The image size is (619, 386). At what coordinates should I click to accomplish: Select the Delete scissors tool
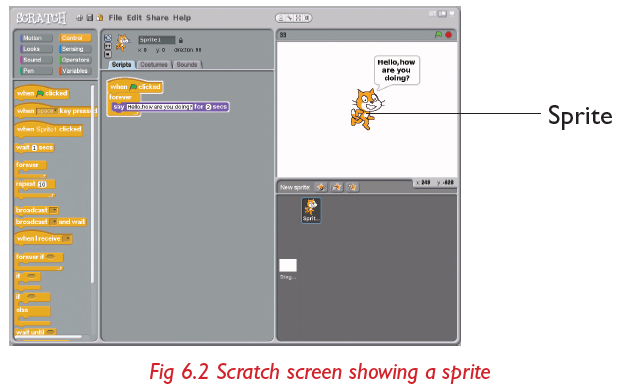[289, 18]
